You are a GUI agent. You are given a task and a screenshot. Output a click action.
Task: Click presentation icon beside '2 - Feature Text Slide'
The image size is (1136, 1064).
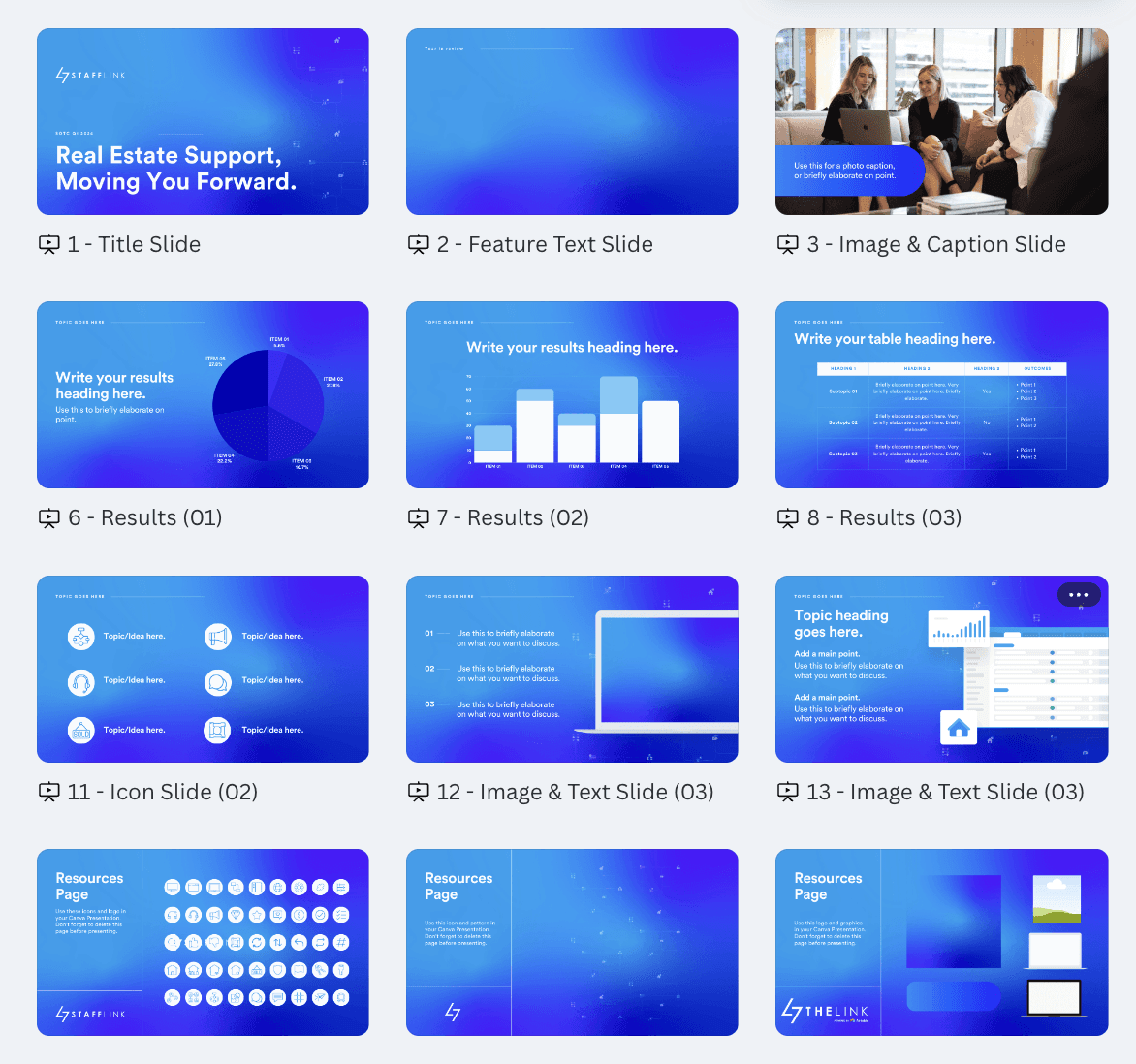click(419, 245)
